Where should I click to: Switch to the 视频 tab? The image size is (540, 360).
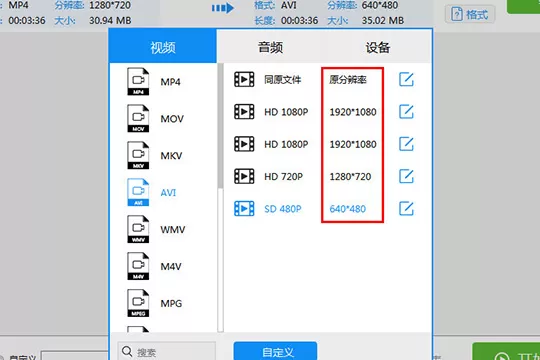[163, 46]
